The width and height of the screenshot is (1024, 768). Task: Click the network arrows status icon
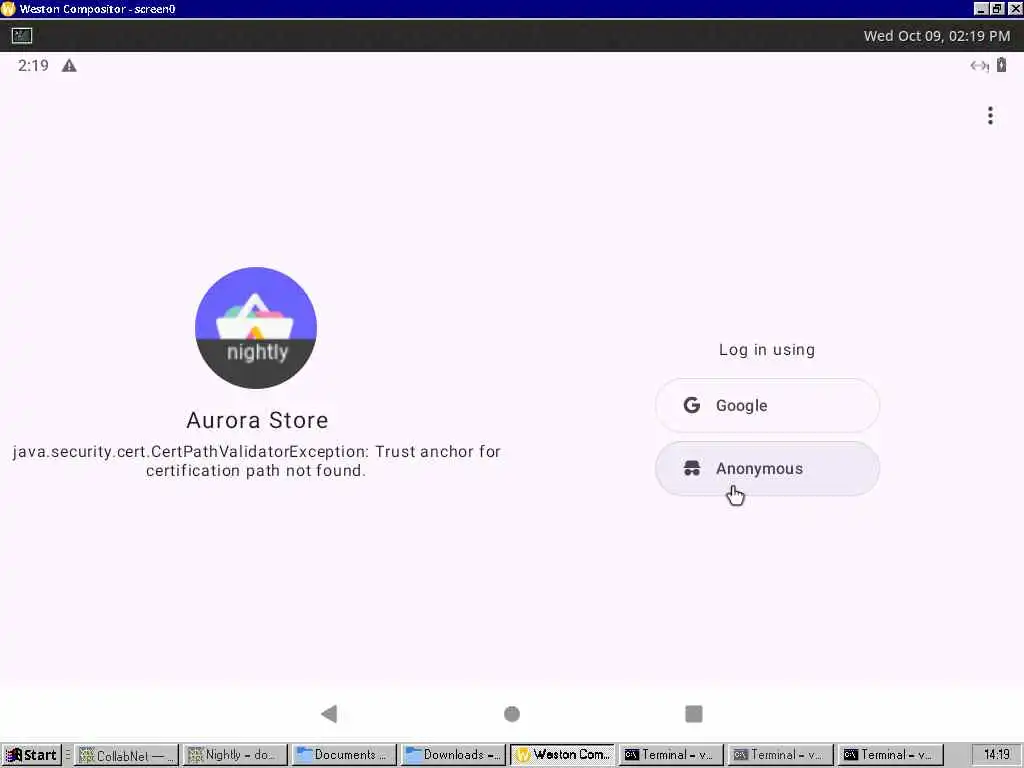(979, 65)
